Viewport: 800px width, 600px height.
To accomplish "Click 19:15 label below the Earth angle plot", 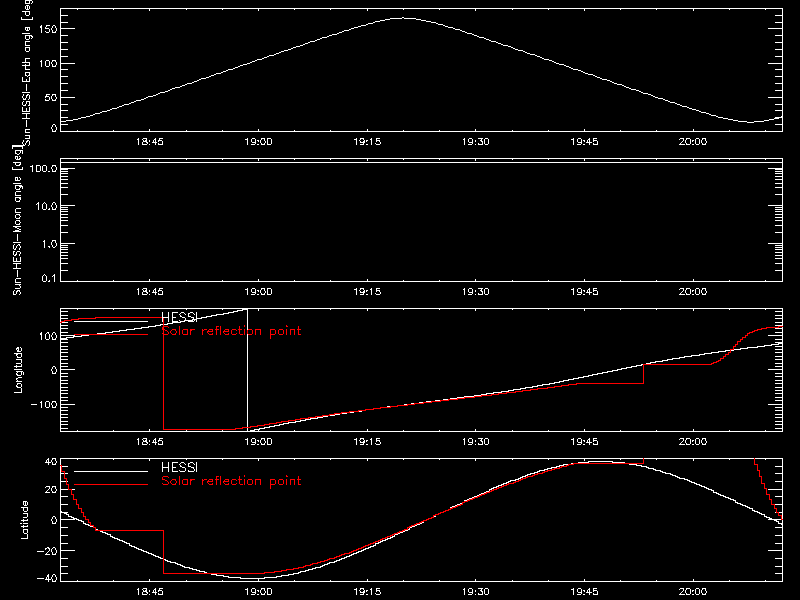I will [367, 142].
